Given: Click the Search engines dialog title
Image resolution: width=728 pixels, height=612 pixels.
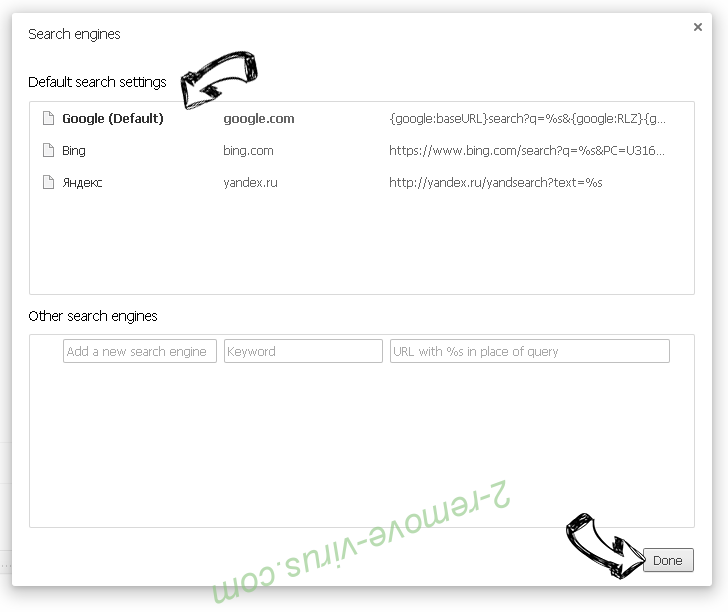Looking at the screenshot, I should tap(74, 34).
